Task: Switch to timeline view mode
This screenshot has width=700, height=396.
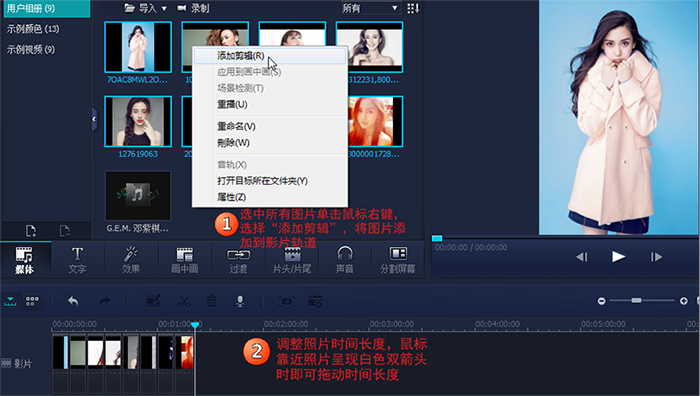Action: tap(10, 302)
